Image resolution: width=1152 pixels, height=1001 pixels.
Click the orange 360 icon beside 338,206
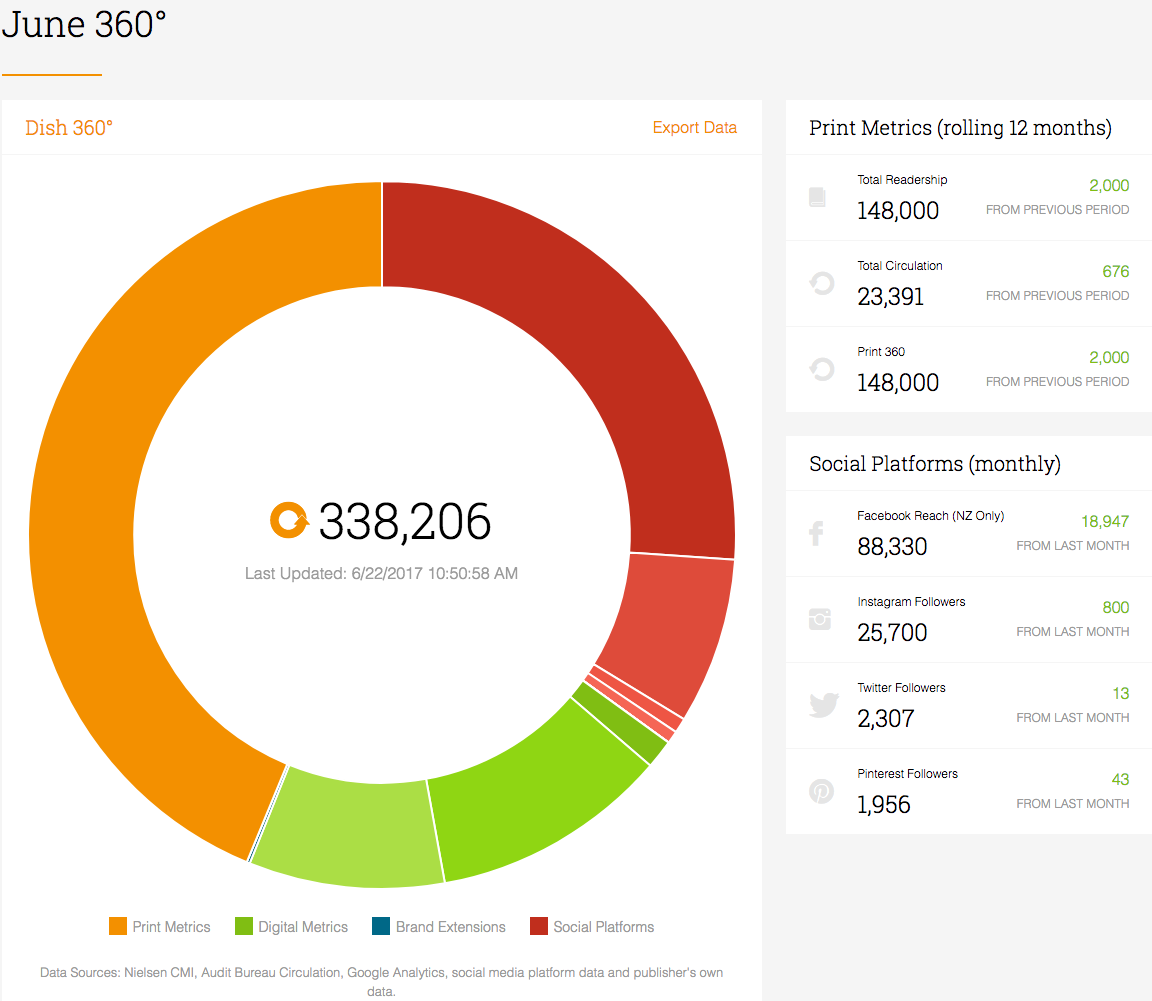click(289, 520)
